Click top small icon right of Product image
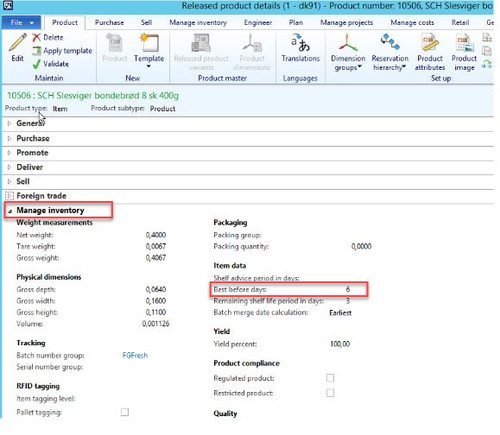The height and width of the screenshot is (435, 500). click(x=487, y=37)
